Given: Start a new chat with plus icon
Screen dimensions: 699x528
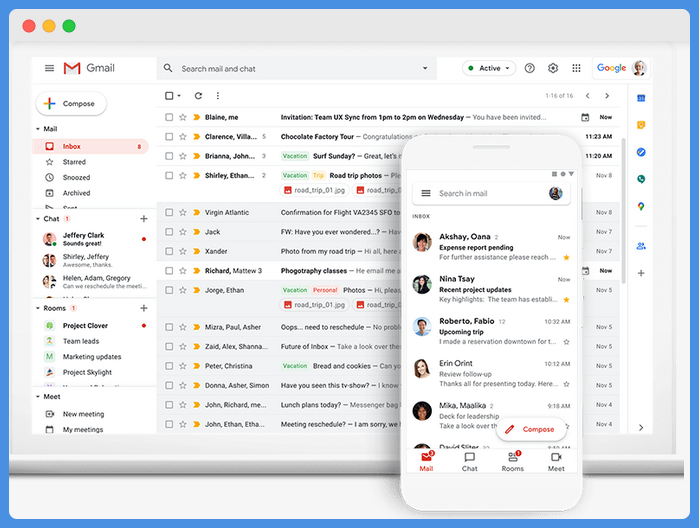Looking at the screenshot, I should click(144, 219).
